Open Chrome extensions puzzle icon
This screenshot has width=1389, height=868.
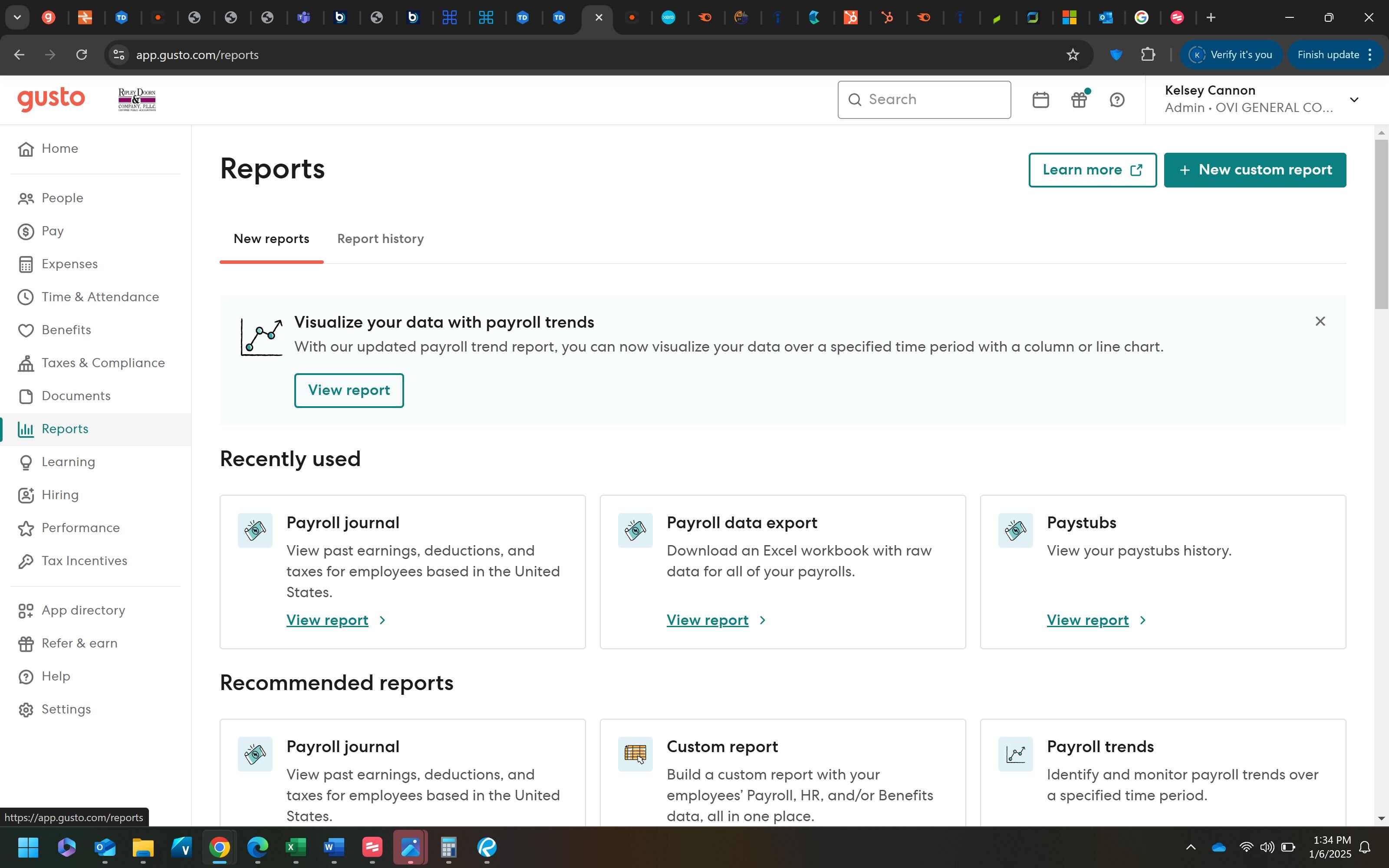pyautogui.click(x=1148, y=55)
